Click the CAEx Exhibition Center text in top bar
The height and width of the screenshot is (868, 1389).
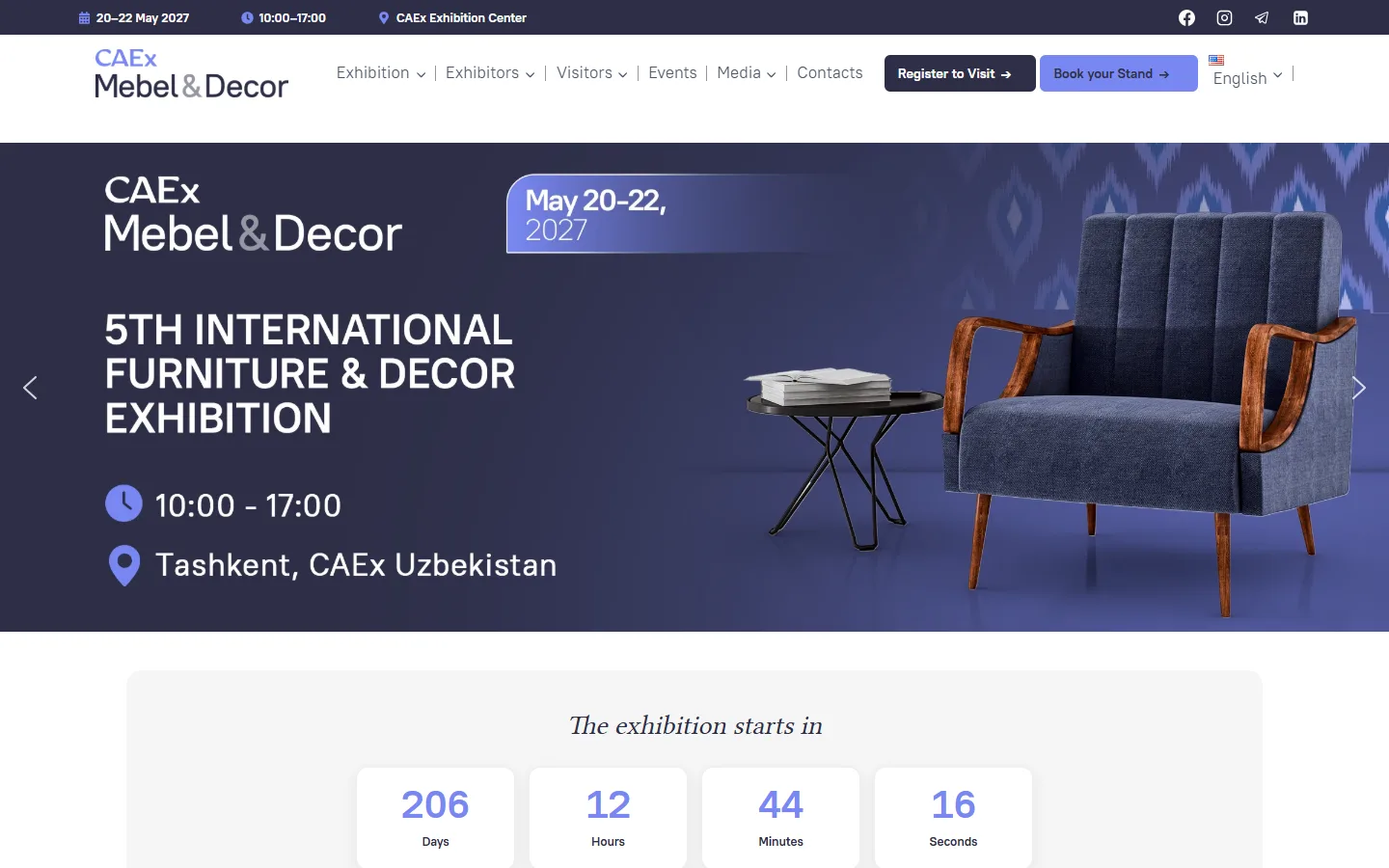tap(461, 18)
